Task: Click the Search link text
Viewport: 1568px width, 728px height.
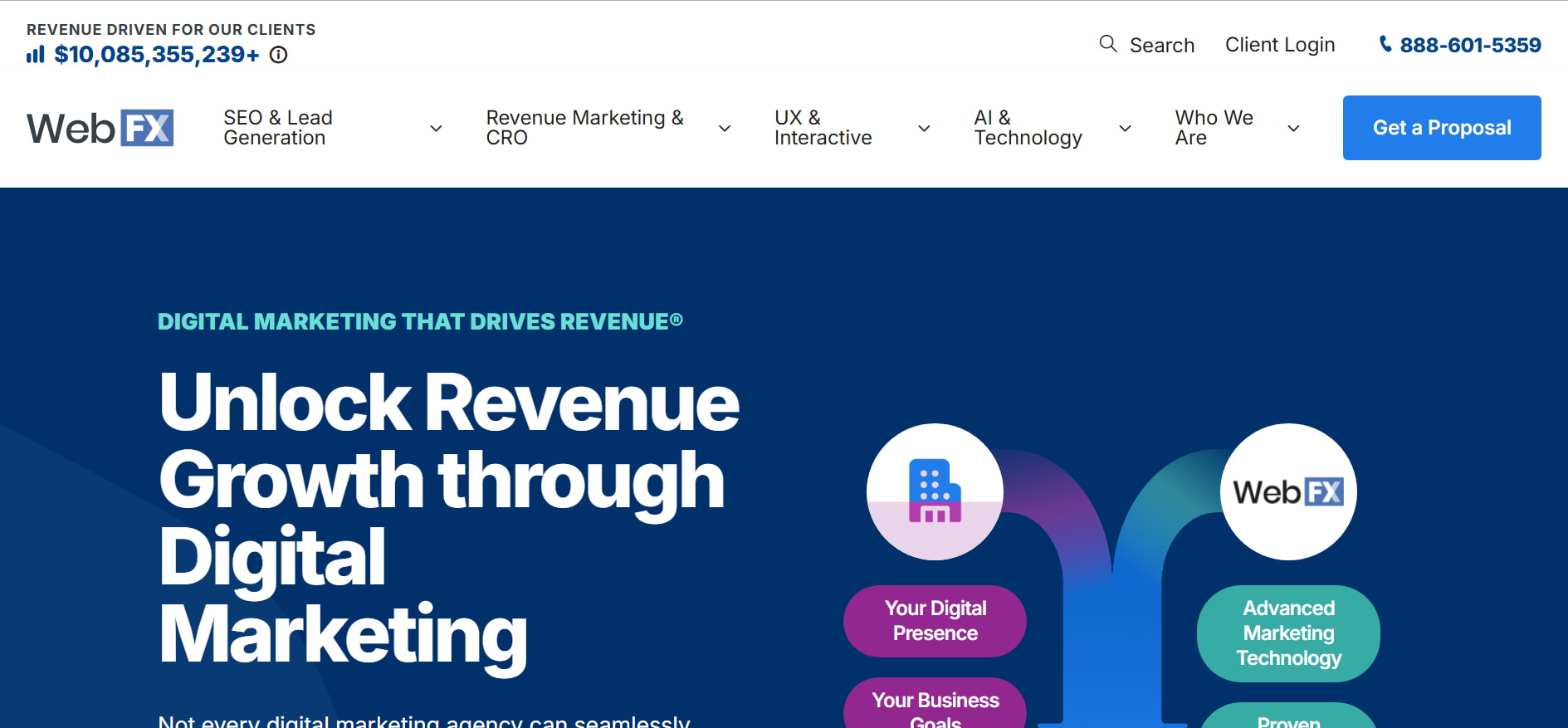Action: click(1162, 45)
